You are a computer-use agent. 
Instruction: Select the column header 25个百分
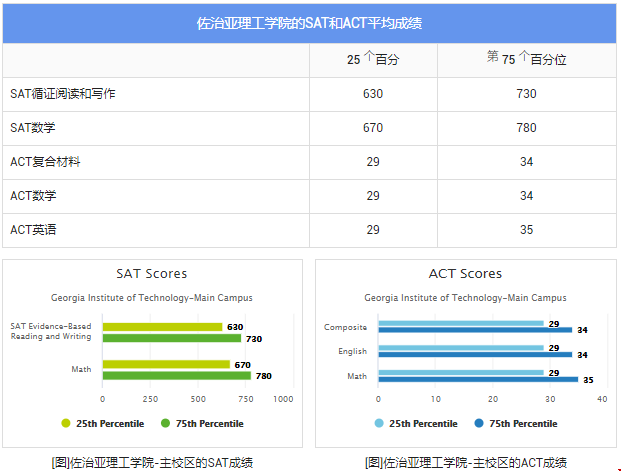tap(373, 59)
